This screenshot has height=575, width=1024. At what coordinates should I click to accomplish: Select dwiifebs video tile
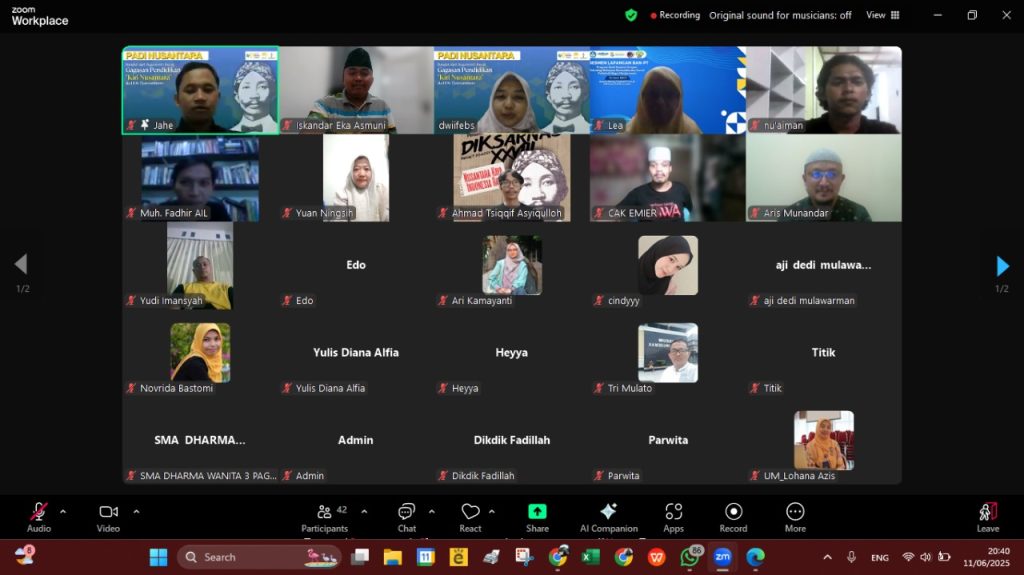click(x=512, y=90)
